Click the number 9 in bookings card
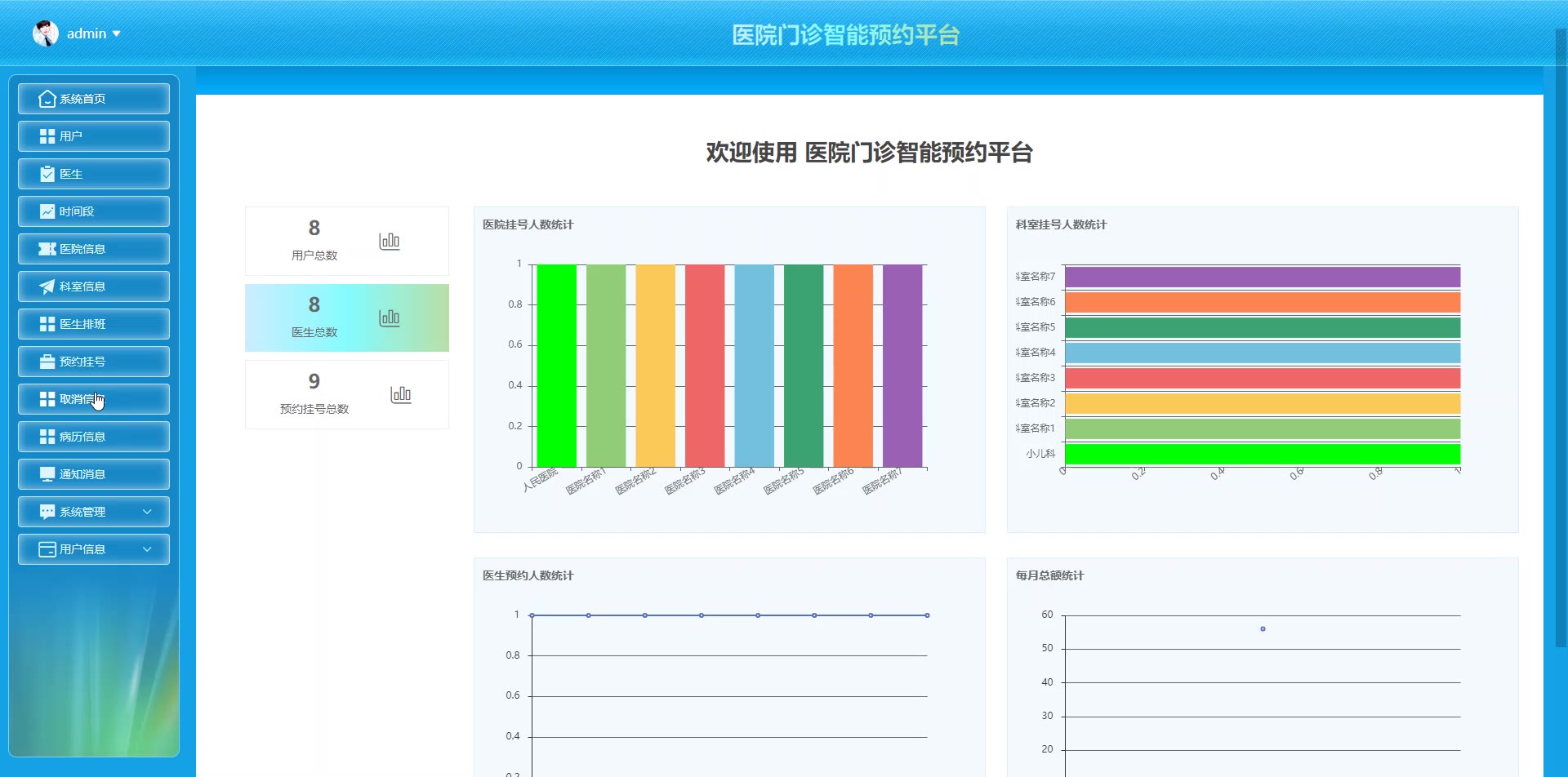The image size is (1568, 777). click(x=314, y=381)
